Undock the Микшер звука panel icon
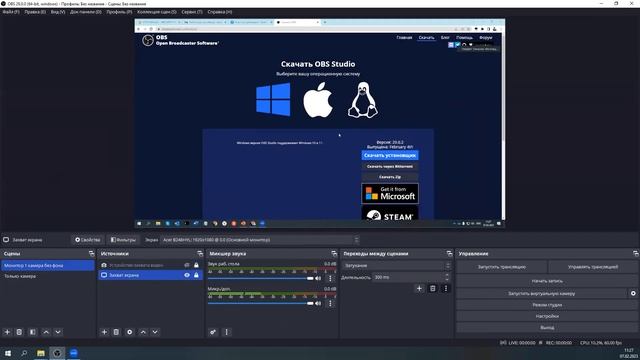Image resolution: width=640 pixels, height=360 pixels. [x=334, y=253]
